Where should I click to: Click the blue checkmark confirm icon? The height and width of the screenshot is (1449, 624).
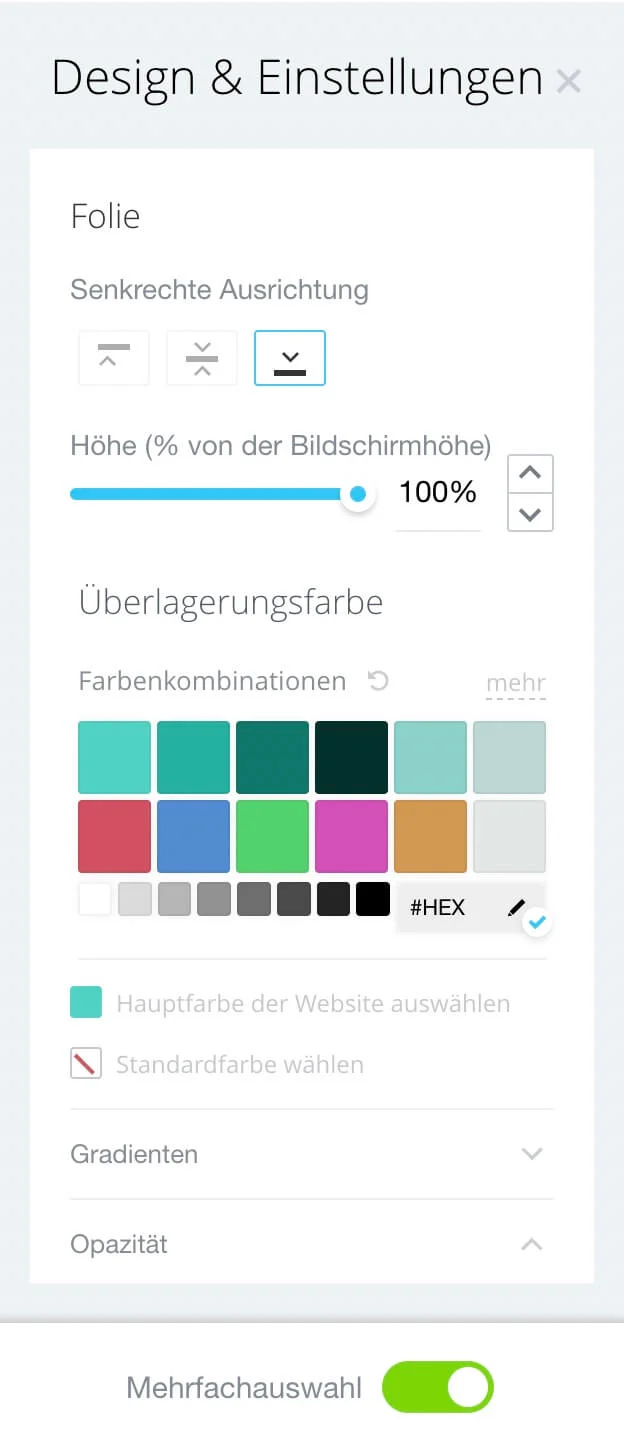(537, 922)
